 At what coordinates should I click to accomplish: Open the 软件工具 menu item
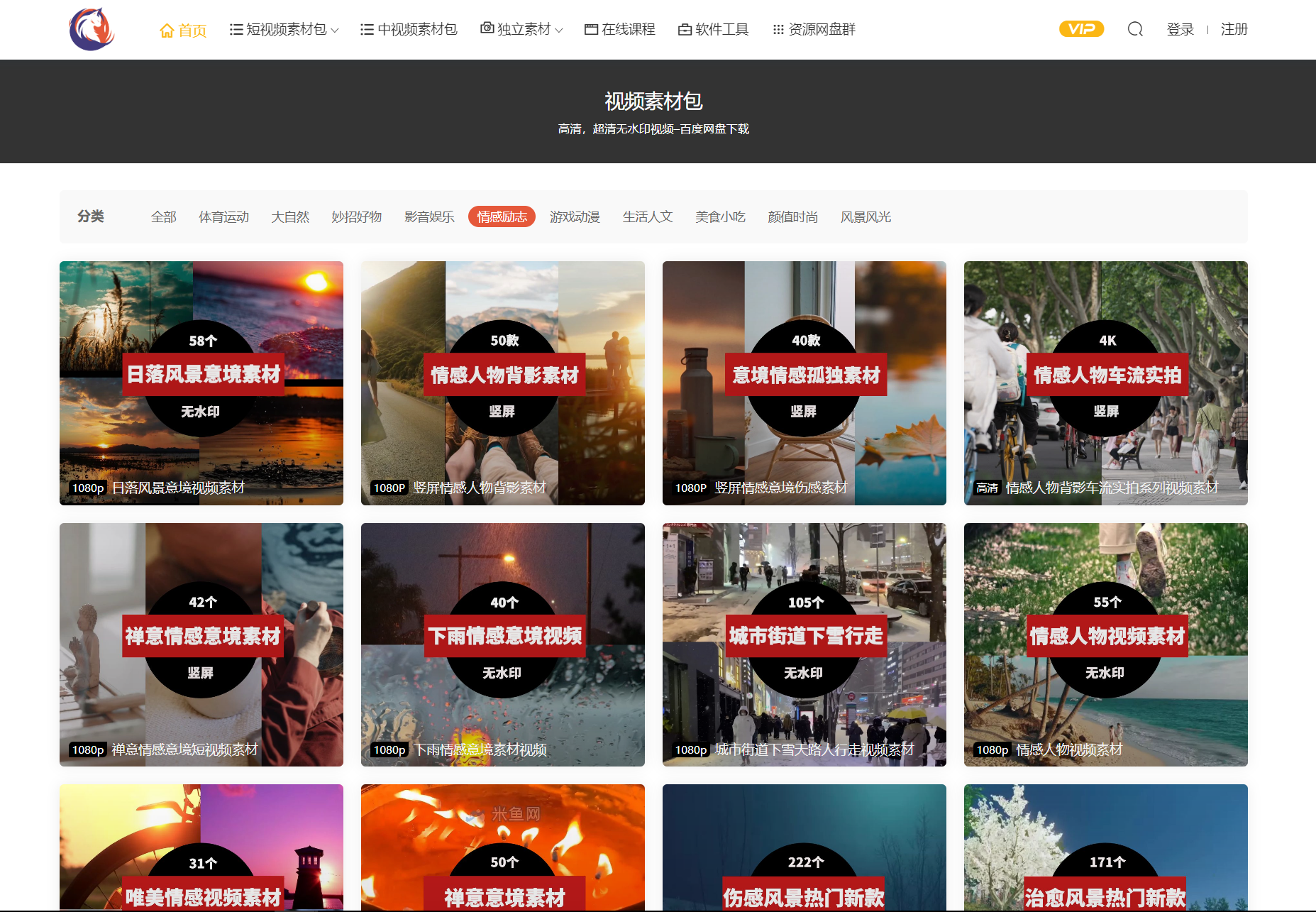(721, 29)
